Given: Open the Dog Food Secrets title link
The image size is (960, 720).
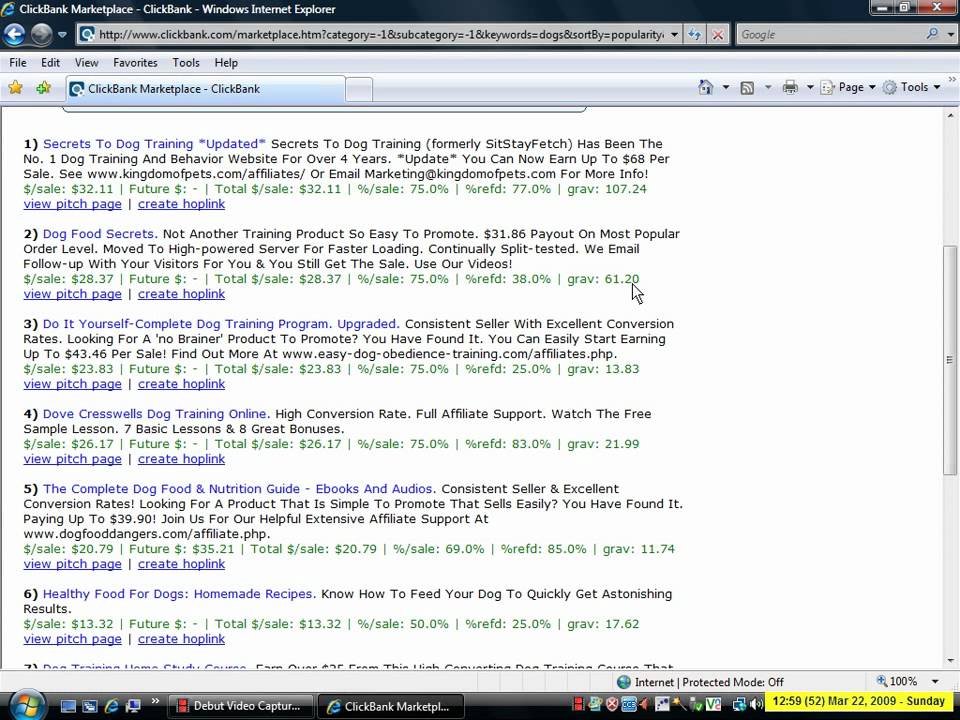Looking at the screenshot, I should (x=100, y=234).
